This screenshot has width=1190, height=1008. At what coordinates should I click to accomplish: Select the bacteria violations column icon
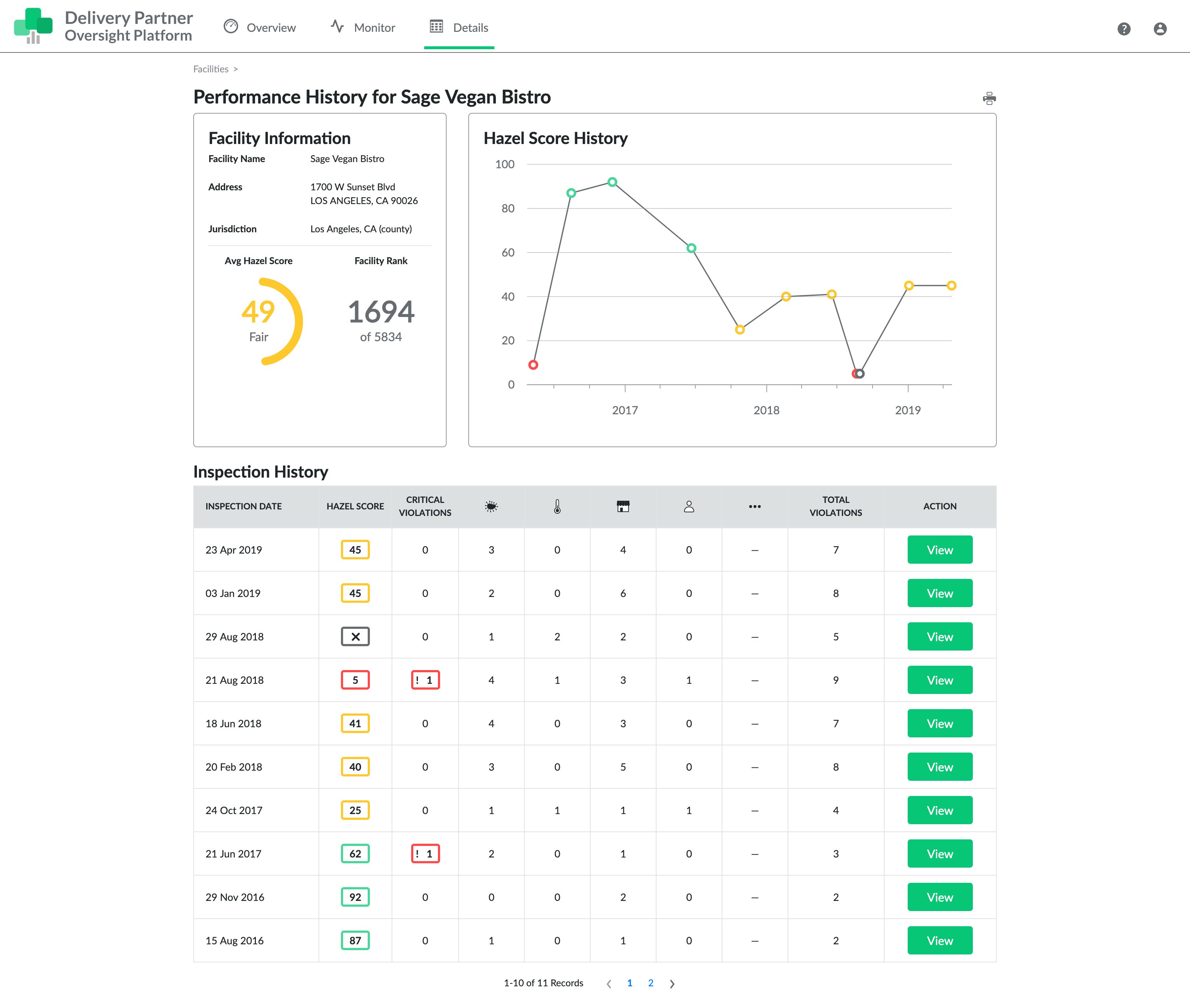pos(491,506)
